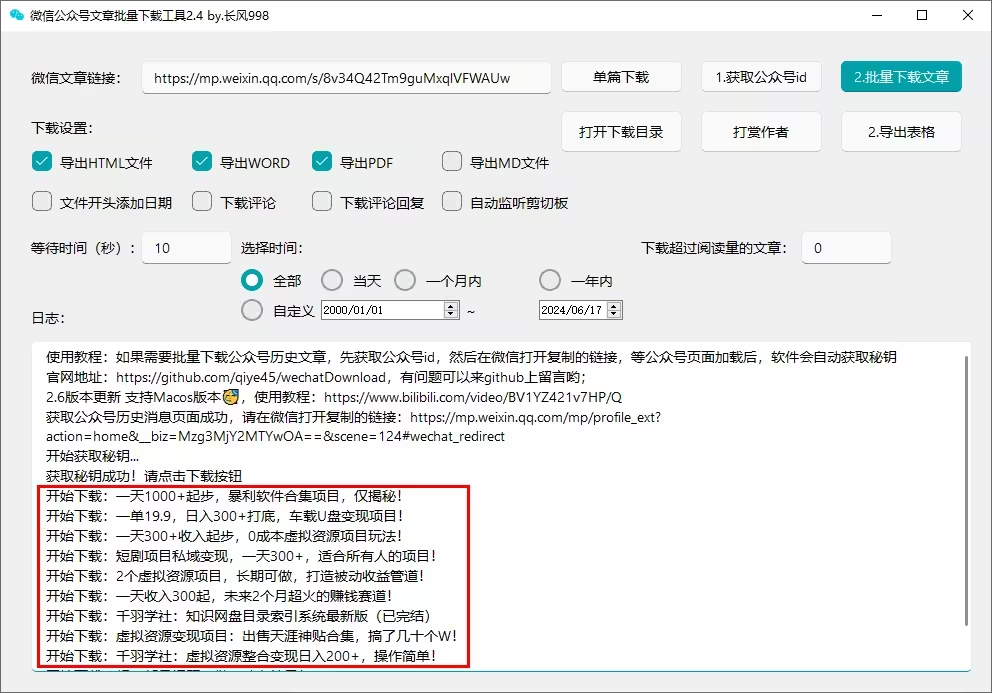Click the WeChat app icon in title bar

click(16, 15)
